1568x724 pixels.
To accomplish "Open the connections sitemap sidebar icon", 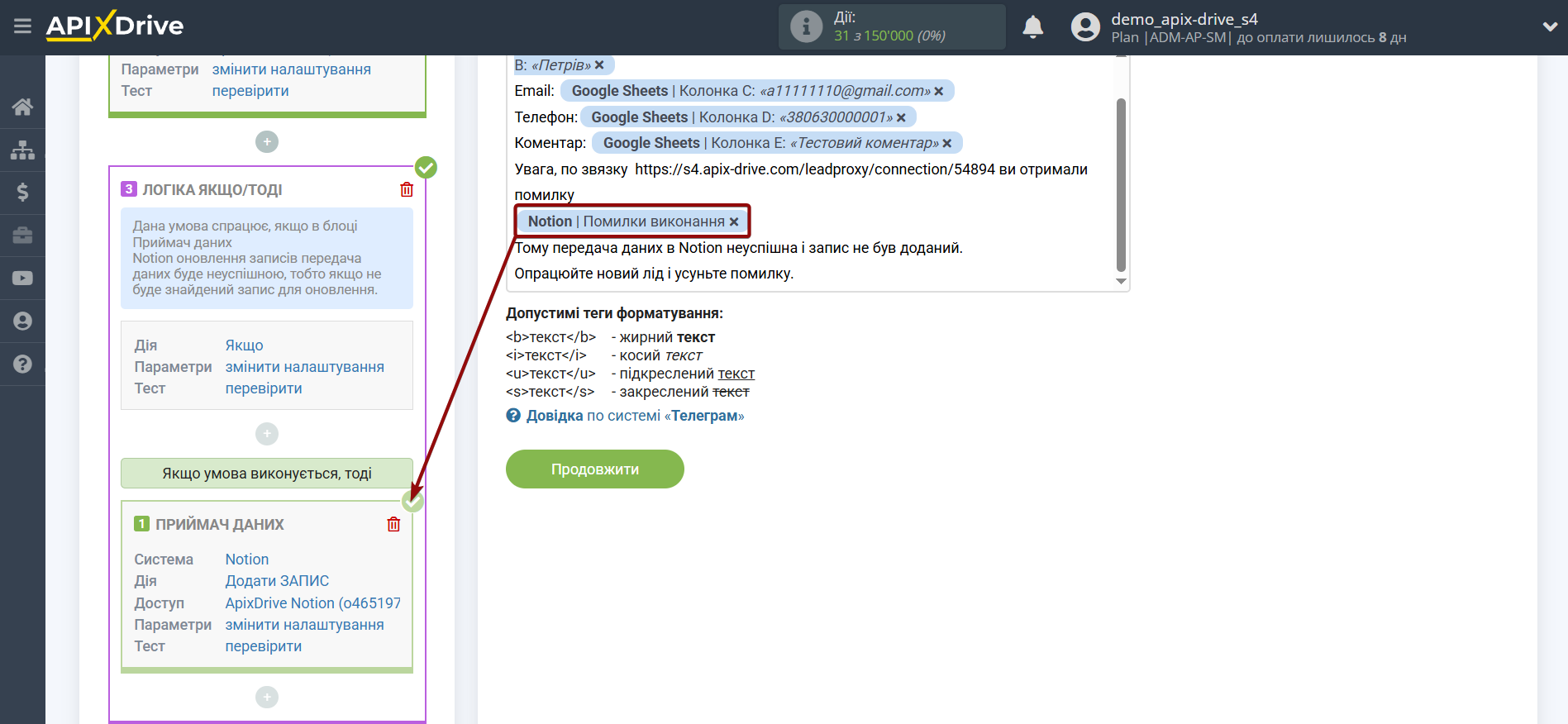I will coord(22,150).
